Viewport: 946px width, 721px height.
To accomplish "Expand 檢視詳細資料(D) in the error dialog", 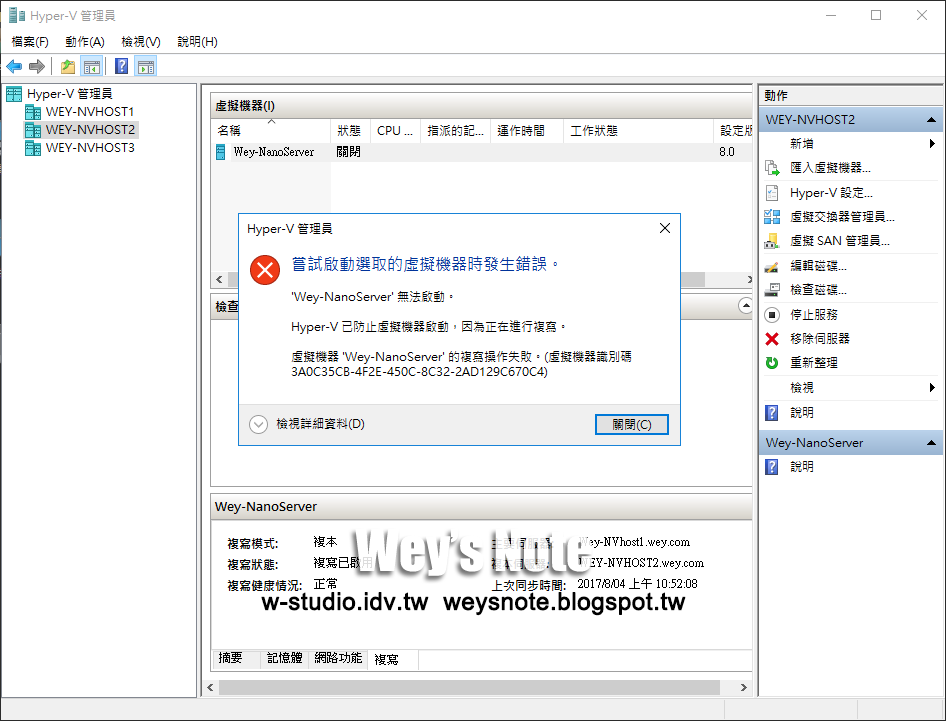I will pos(258,424).
